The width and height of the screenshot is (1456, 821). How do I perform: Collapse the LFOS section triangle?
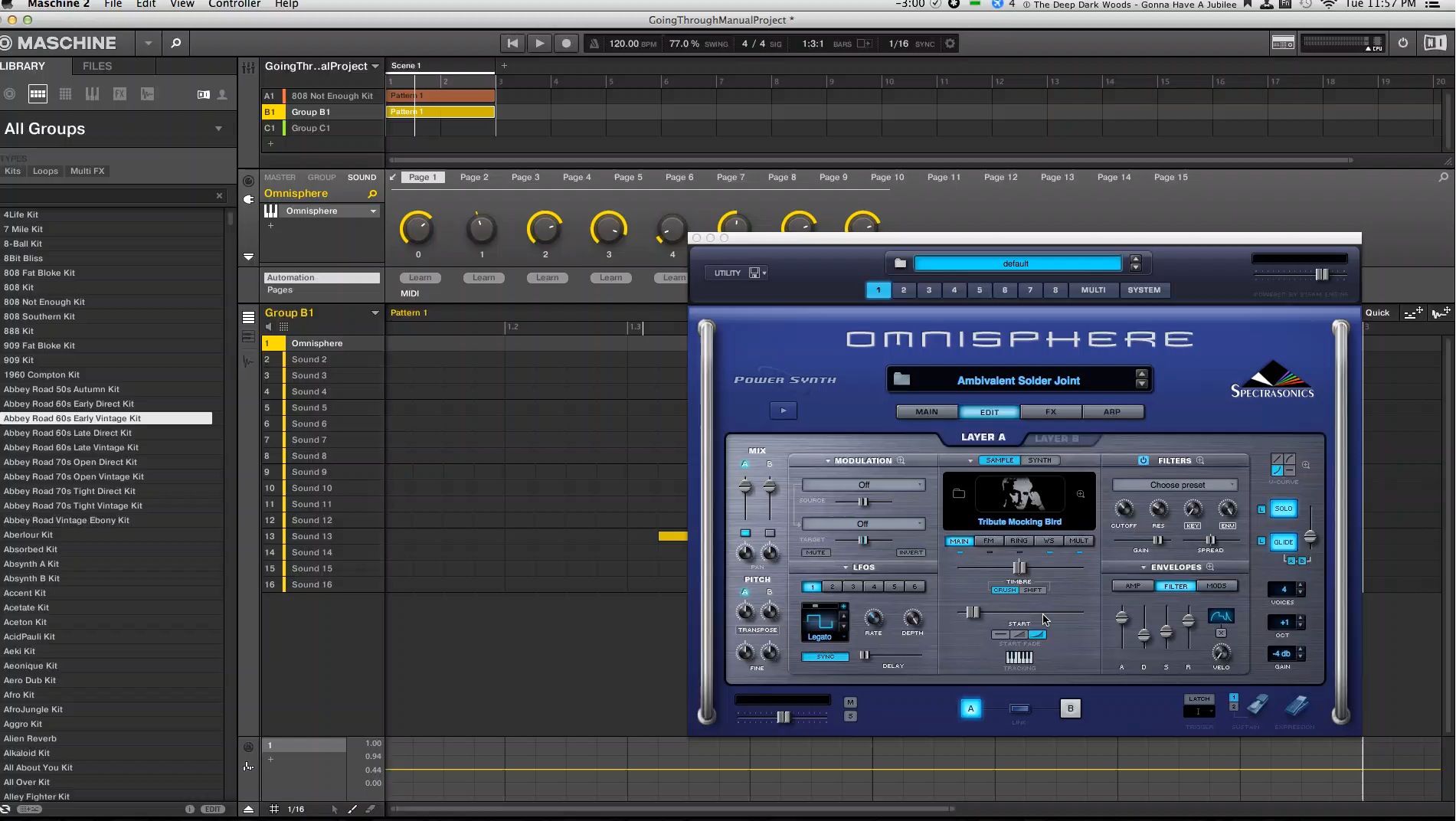[x=846, y=568]
